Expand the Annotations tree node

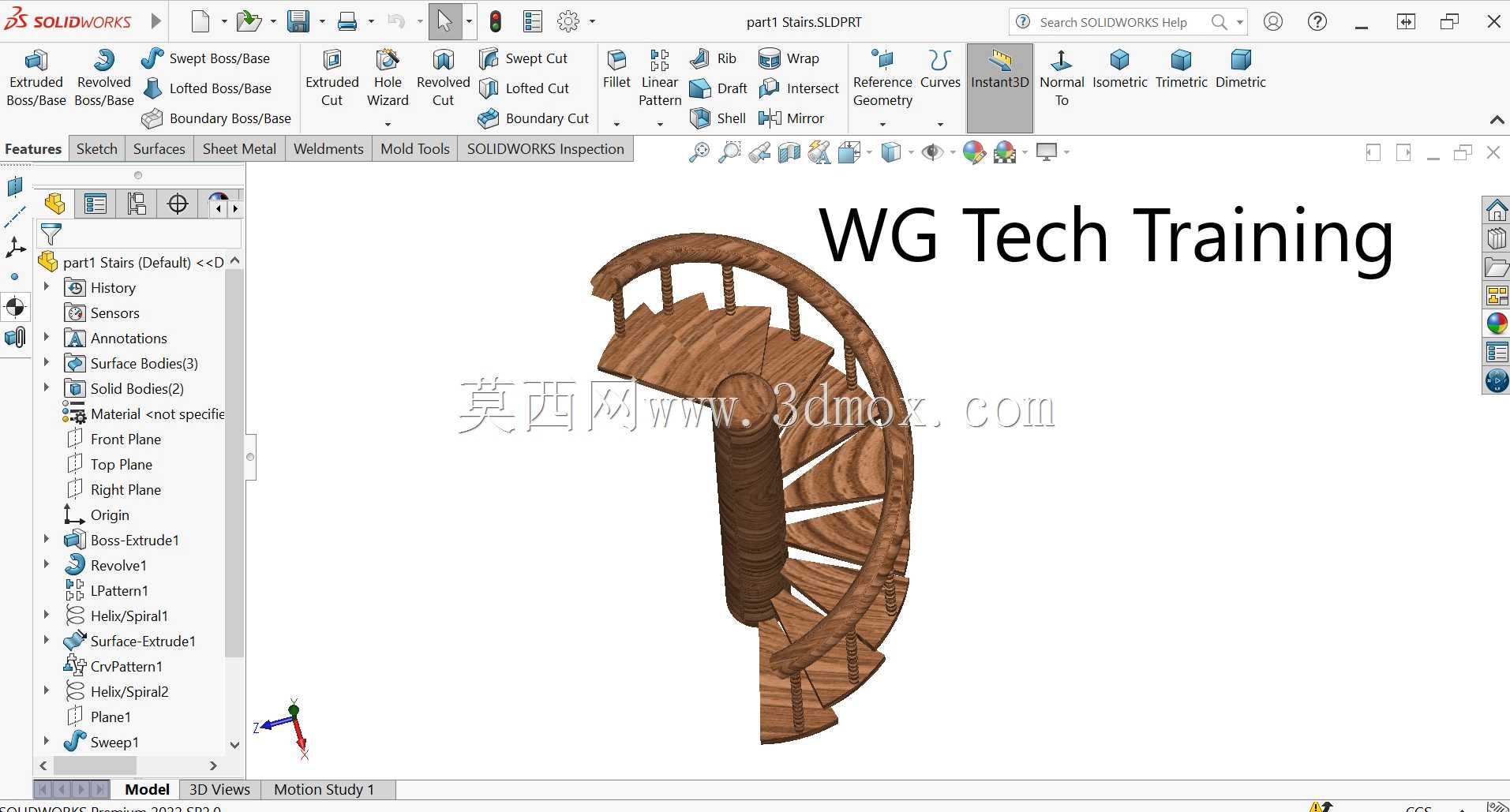coord(46,338)
